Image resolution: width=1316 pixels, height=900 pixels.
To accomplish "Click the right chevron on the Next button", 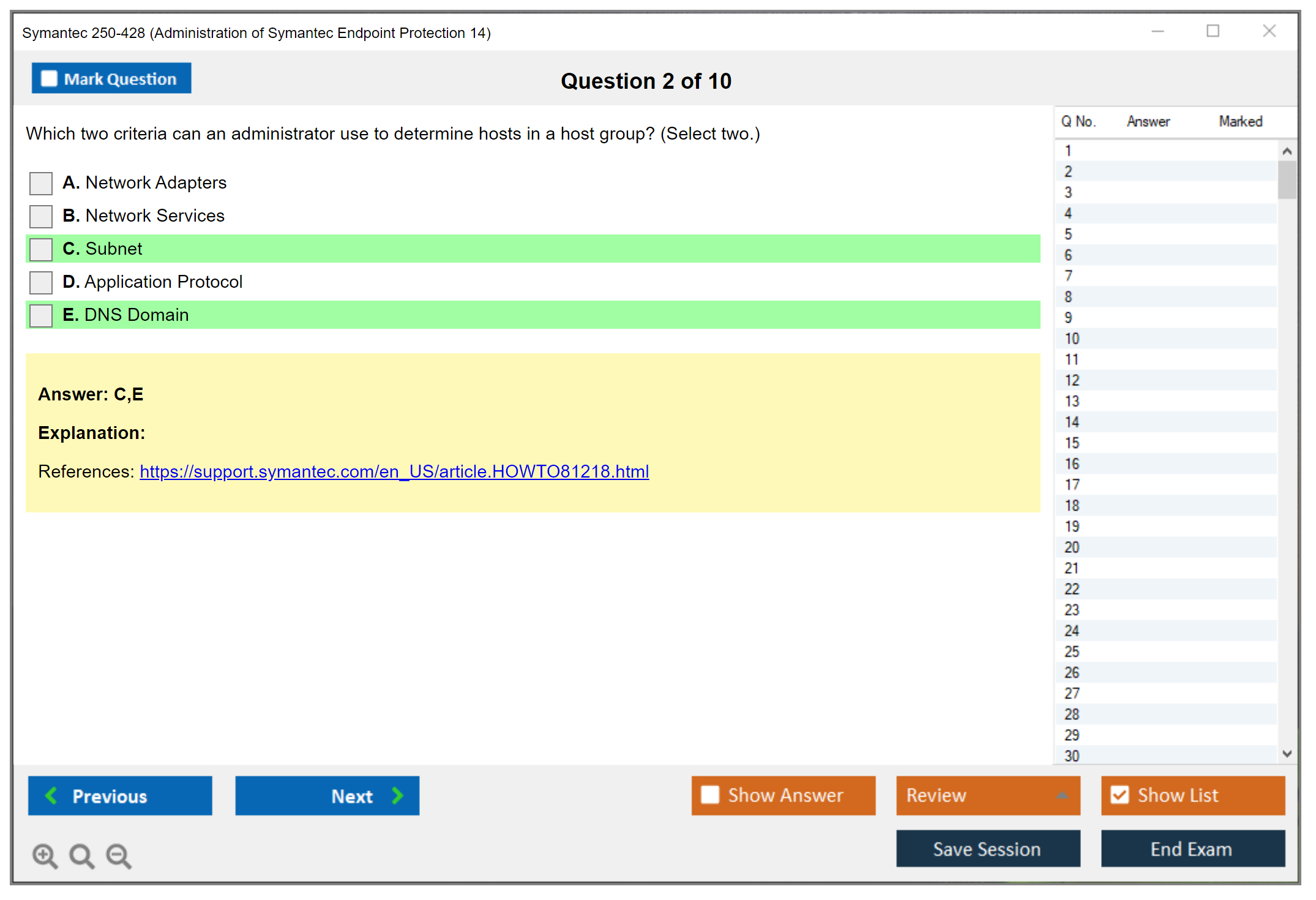I will coord(398,795).
